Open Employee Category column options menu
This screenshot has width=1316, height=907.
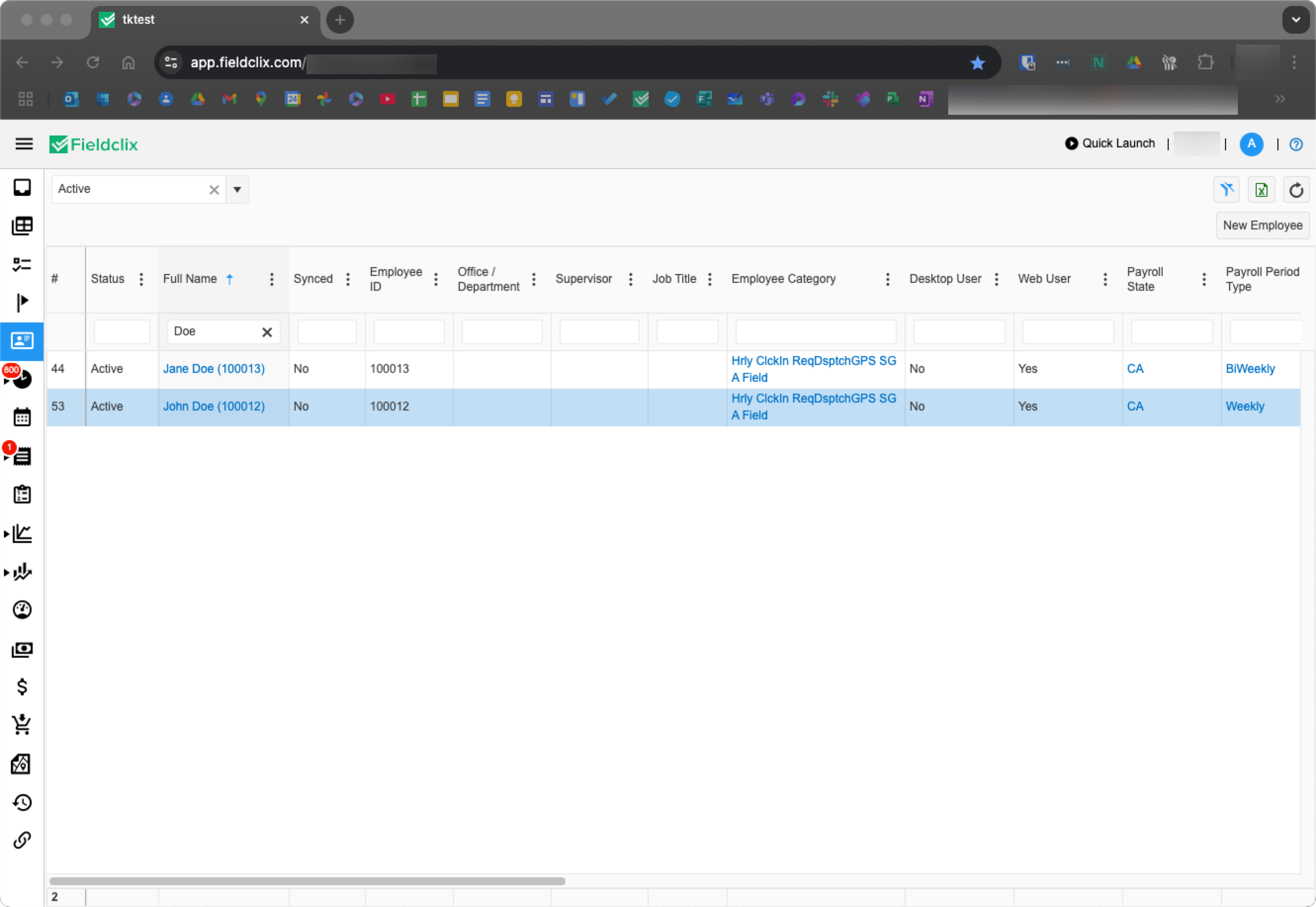[887, 279]
